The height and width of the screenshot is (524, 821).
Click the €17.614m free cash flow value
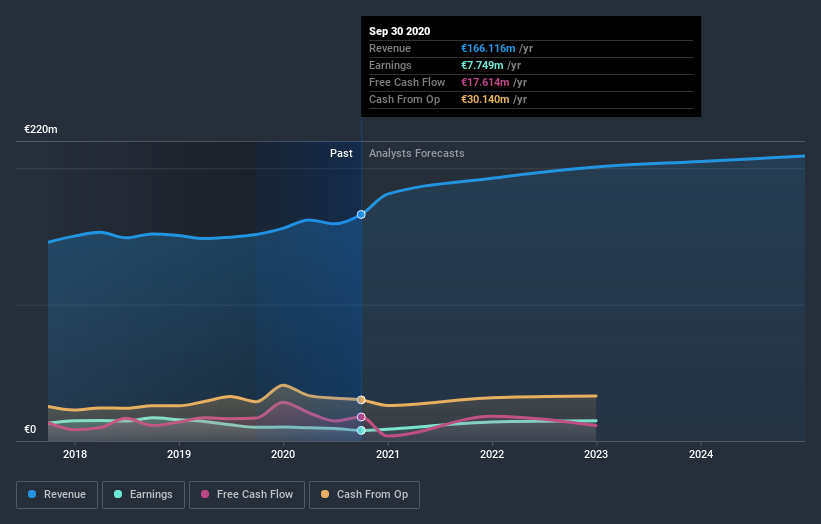tap(485, 82)
